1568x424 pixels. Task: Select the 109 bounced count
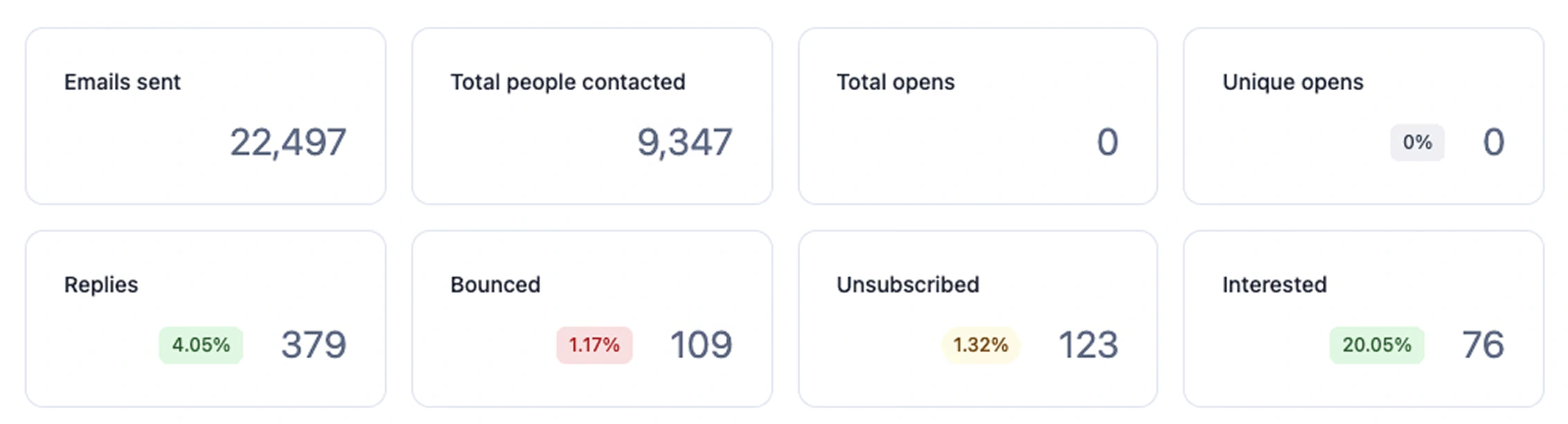701,345
